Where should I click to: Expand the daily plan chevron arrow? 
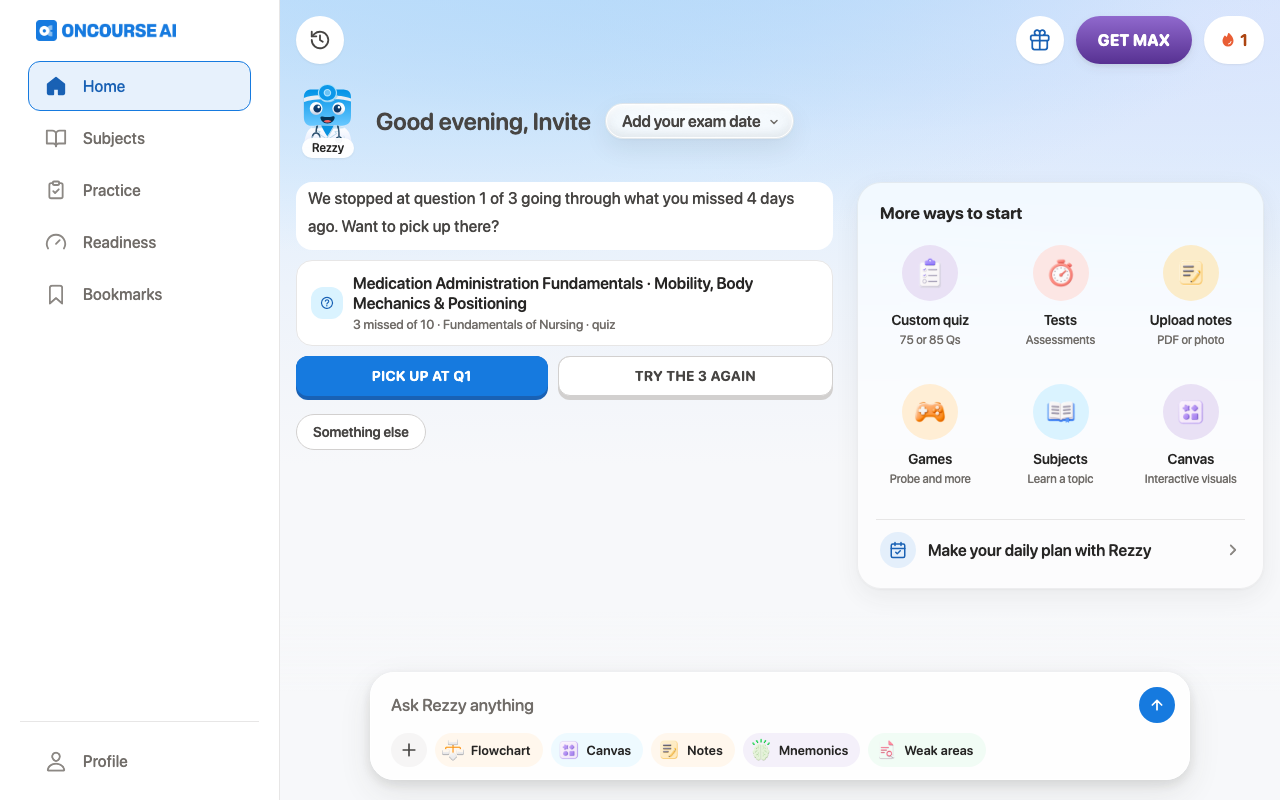(x=1233, y=550)
